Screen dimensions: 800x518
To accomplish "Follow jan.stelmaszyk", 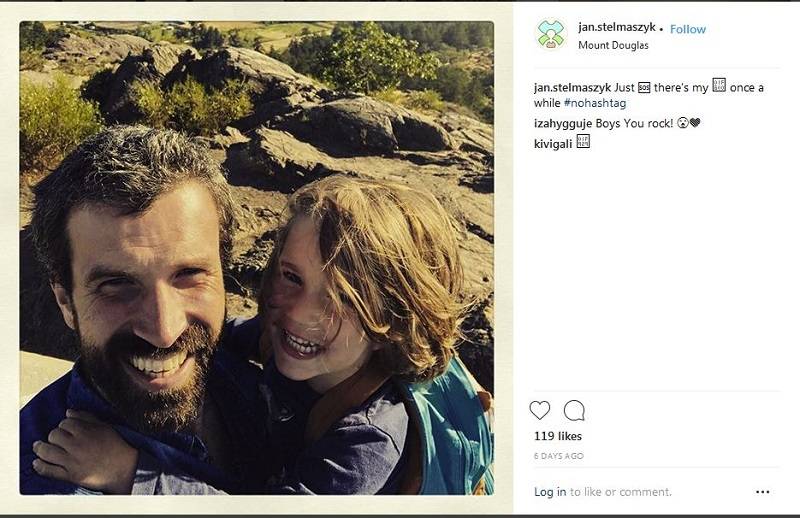I will click(x=688, y=29).
